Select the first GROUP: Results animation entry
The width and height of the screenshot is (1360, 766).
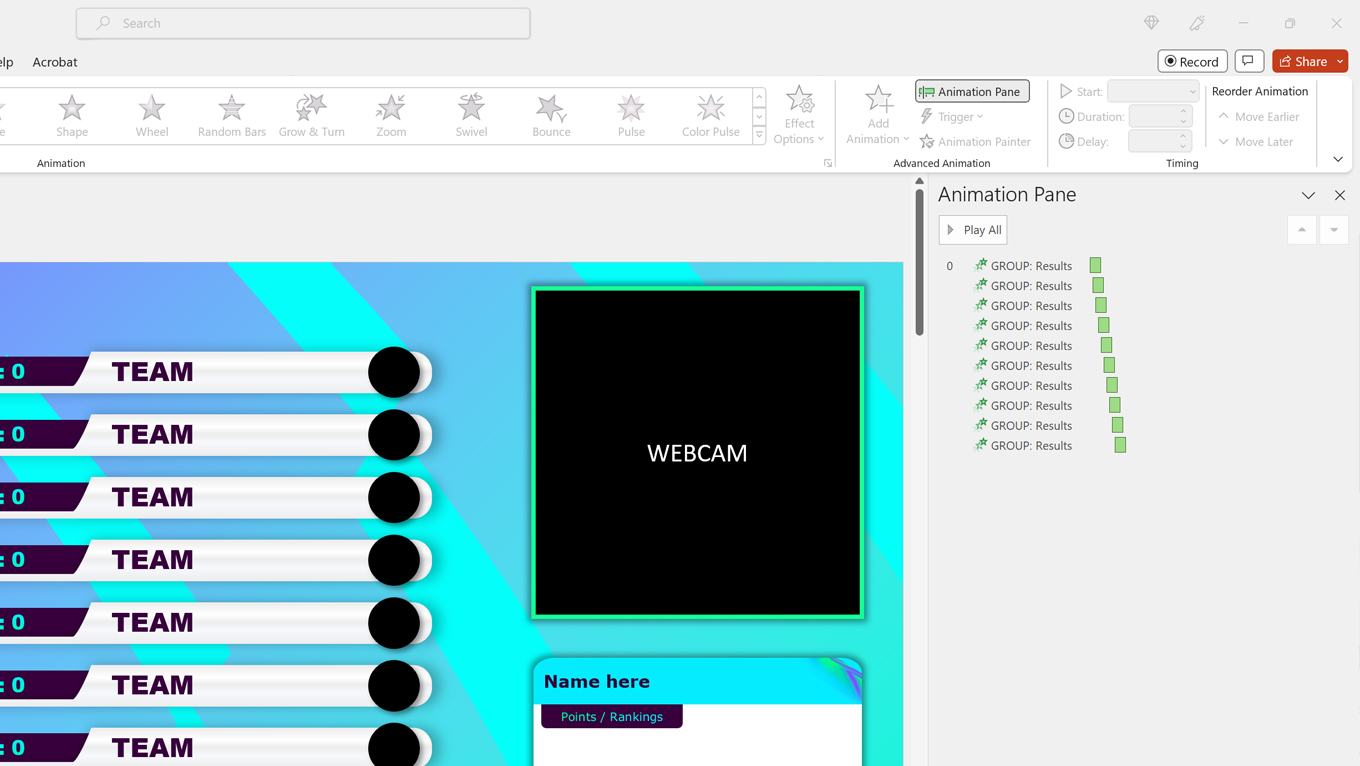click(x=1030, y=266)
